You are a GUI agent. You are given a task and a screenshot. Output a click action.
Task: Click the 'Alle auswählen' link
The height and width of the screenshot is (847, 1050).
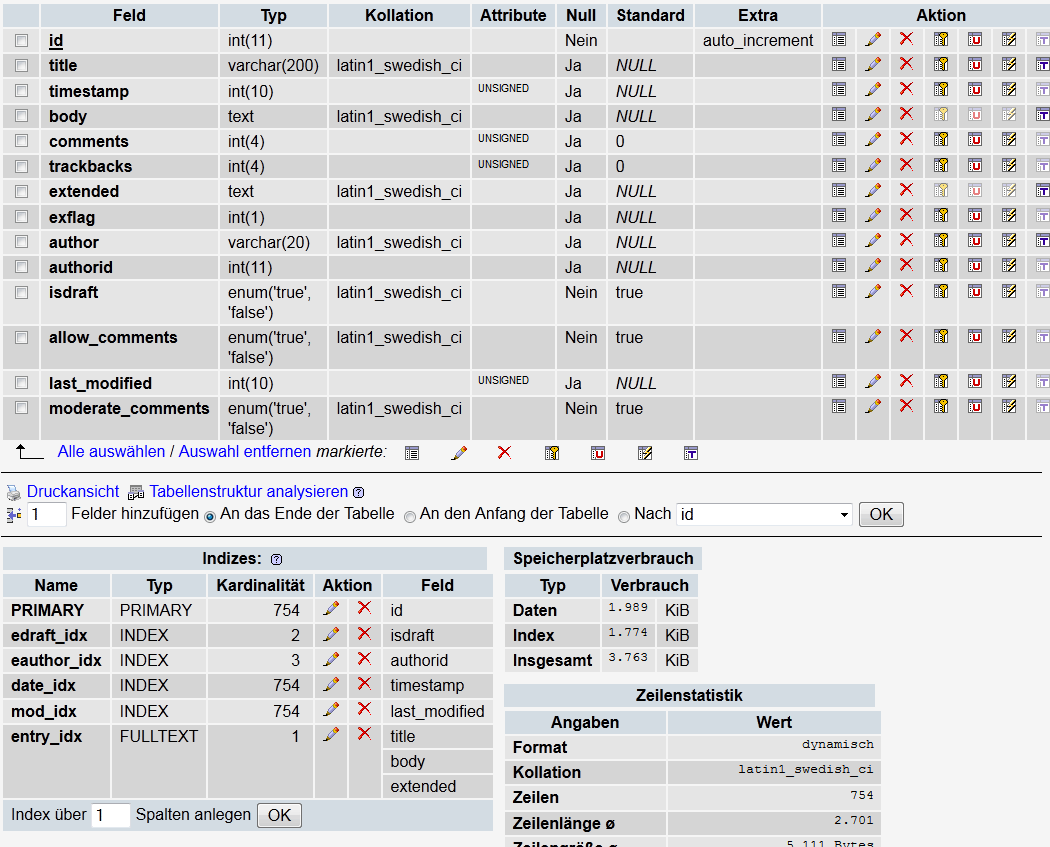[111, 452]
